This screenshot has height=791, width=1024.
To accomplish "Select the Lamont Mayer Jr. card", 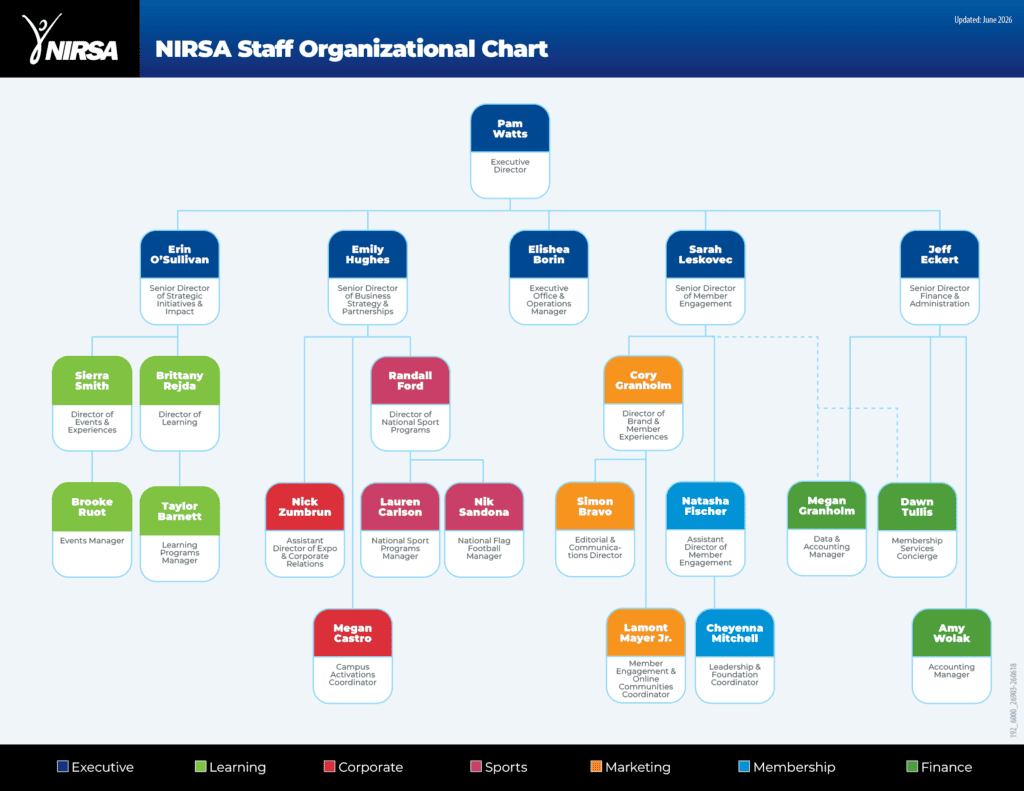I will (646, 656).
